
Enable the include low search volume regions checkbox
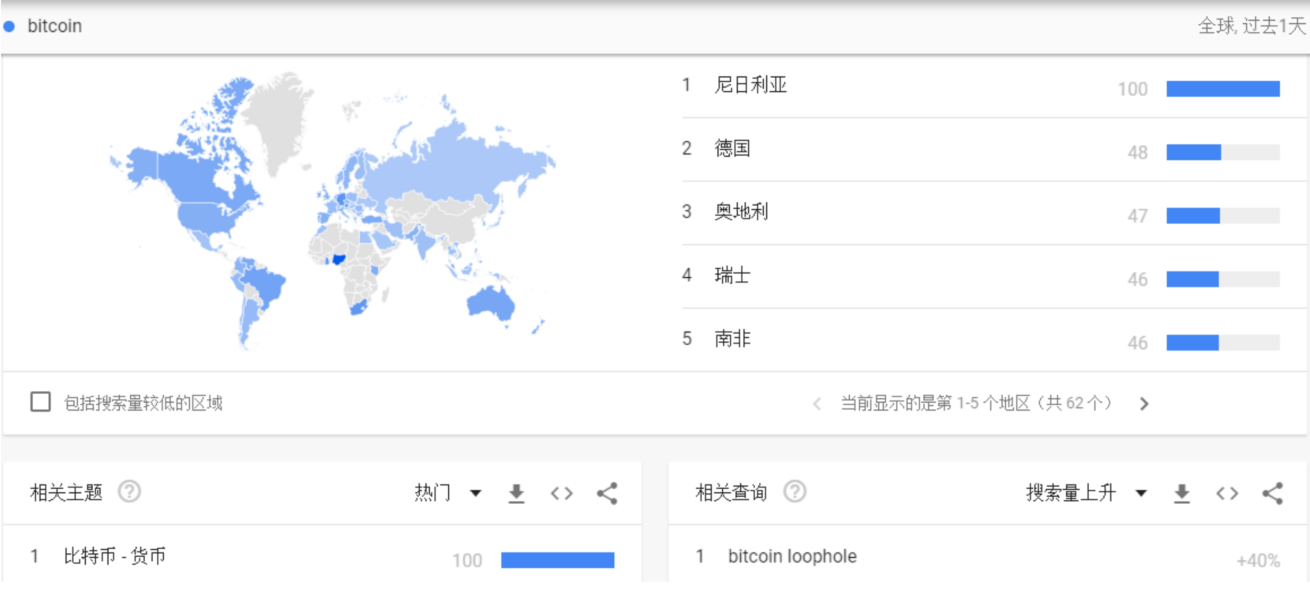tap(40, 402)
